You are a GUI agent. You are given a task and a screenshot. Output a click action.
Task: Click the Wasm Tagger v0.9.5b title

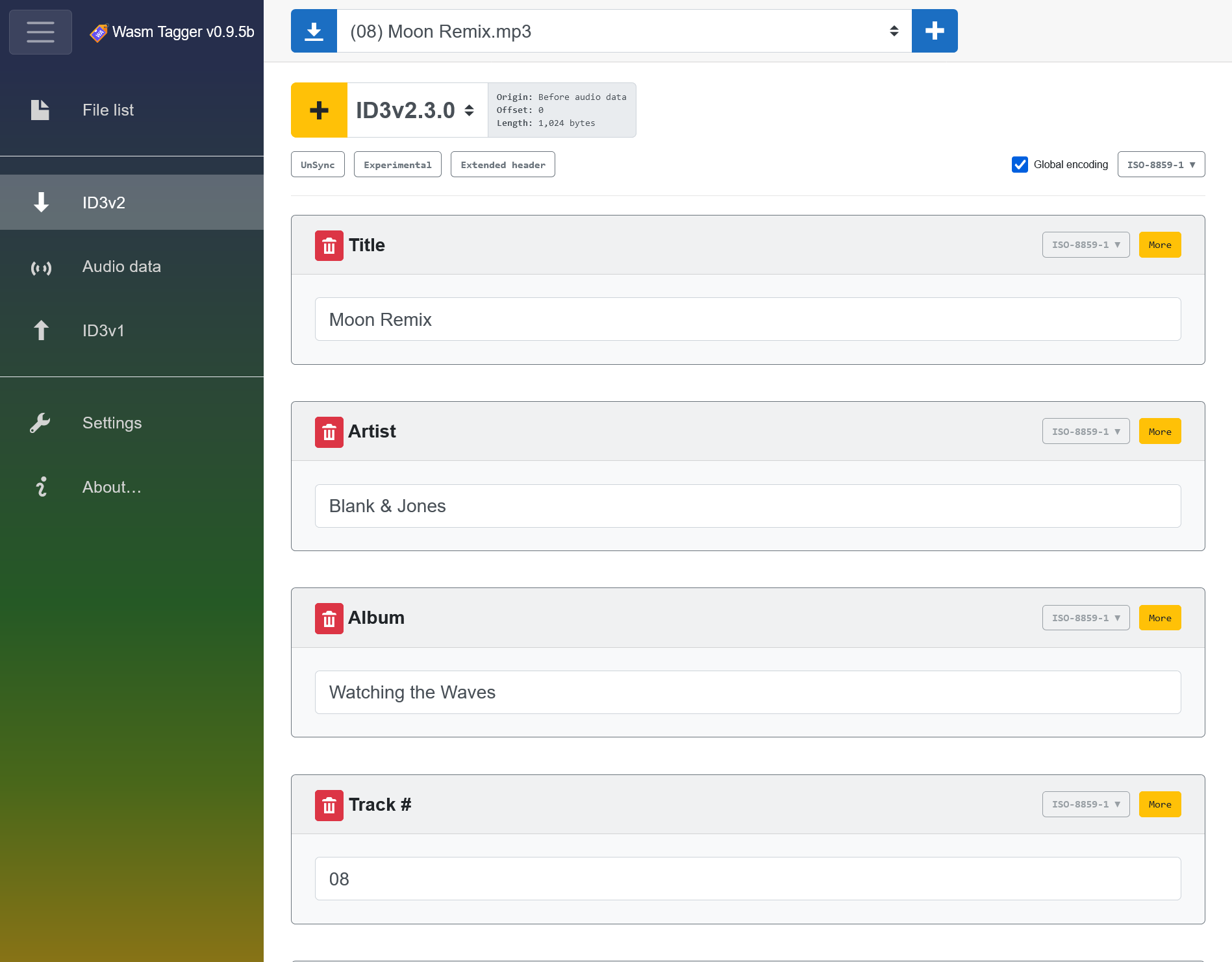point(183,32)
